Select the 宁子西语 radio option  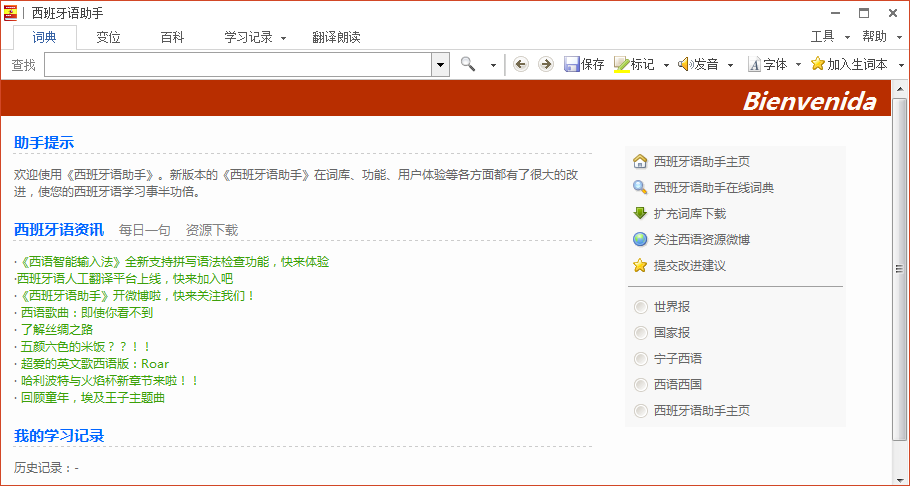641,359
